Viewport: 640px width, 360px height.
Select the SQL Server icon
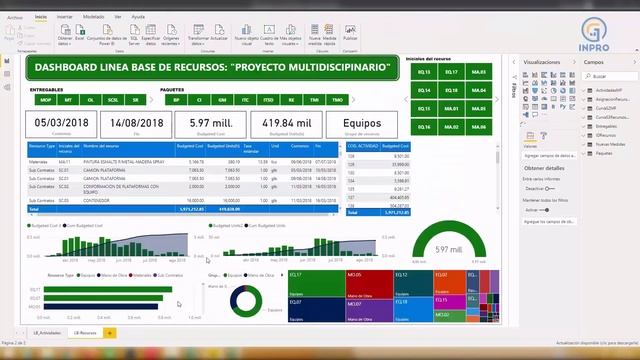click(x=134, y=30)
